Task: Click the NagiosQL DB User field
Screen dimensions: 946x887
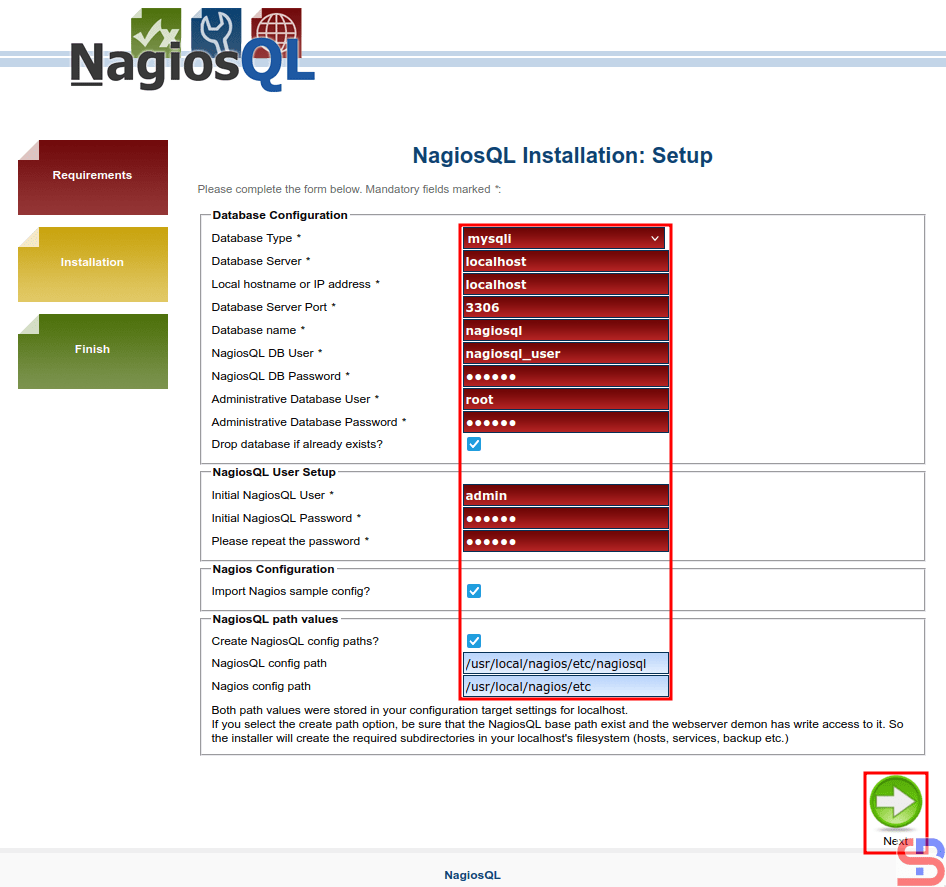Action: pyautogui.click(x=565, y=354)
